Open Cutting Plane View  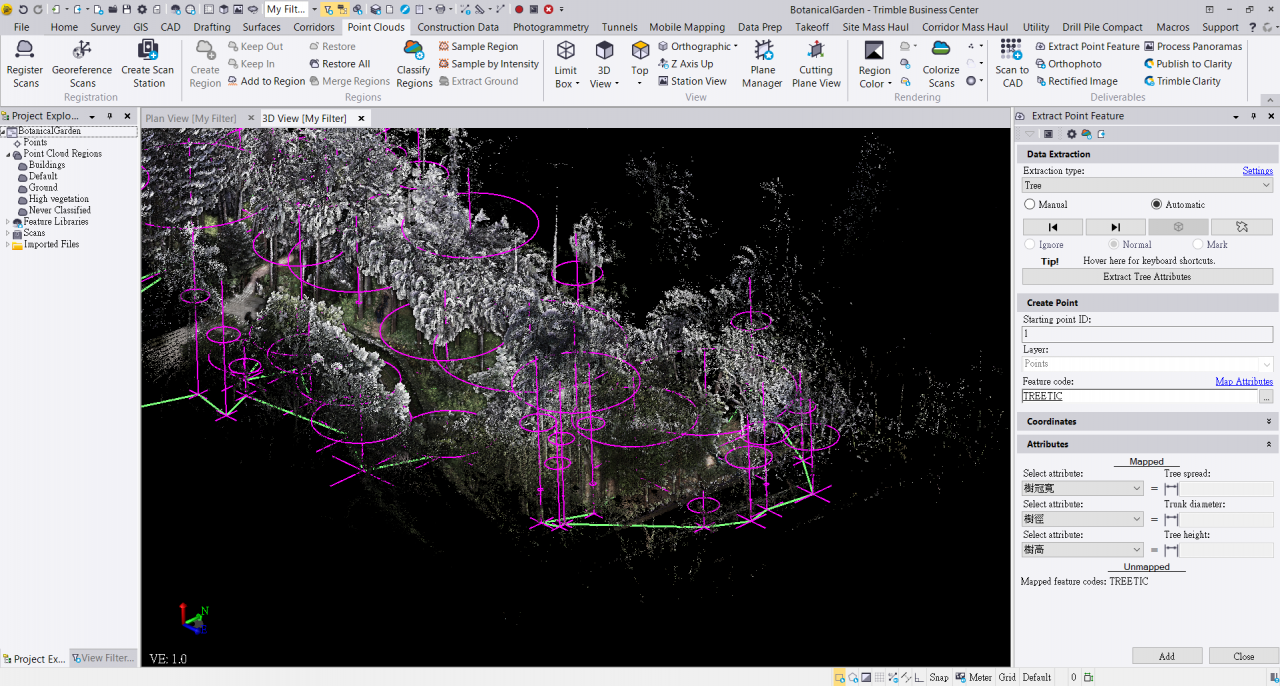[x=816, y=64]
